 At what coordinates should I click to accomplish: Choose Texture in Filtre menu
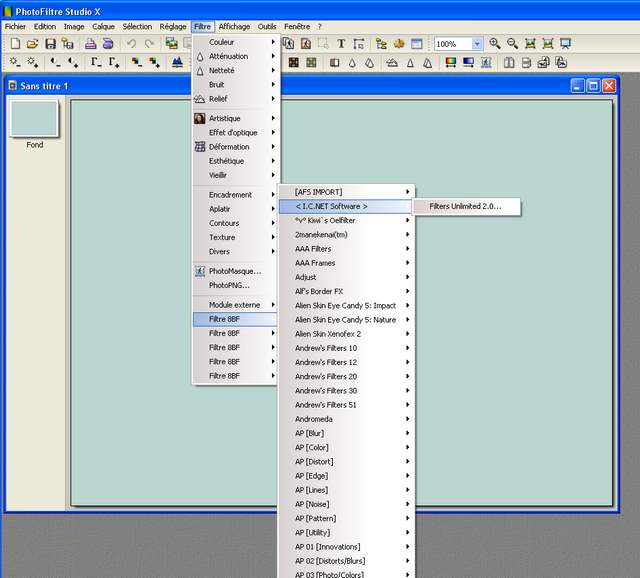pos(236,237)
